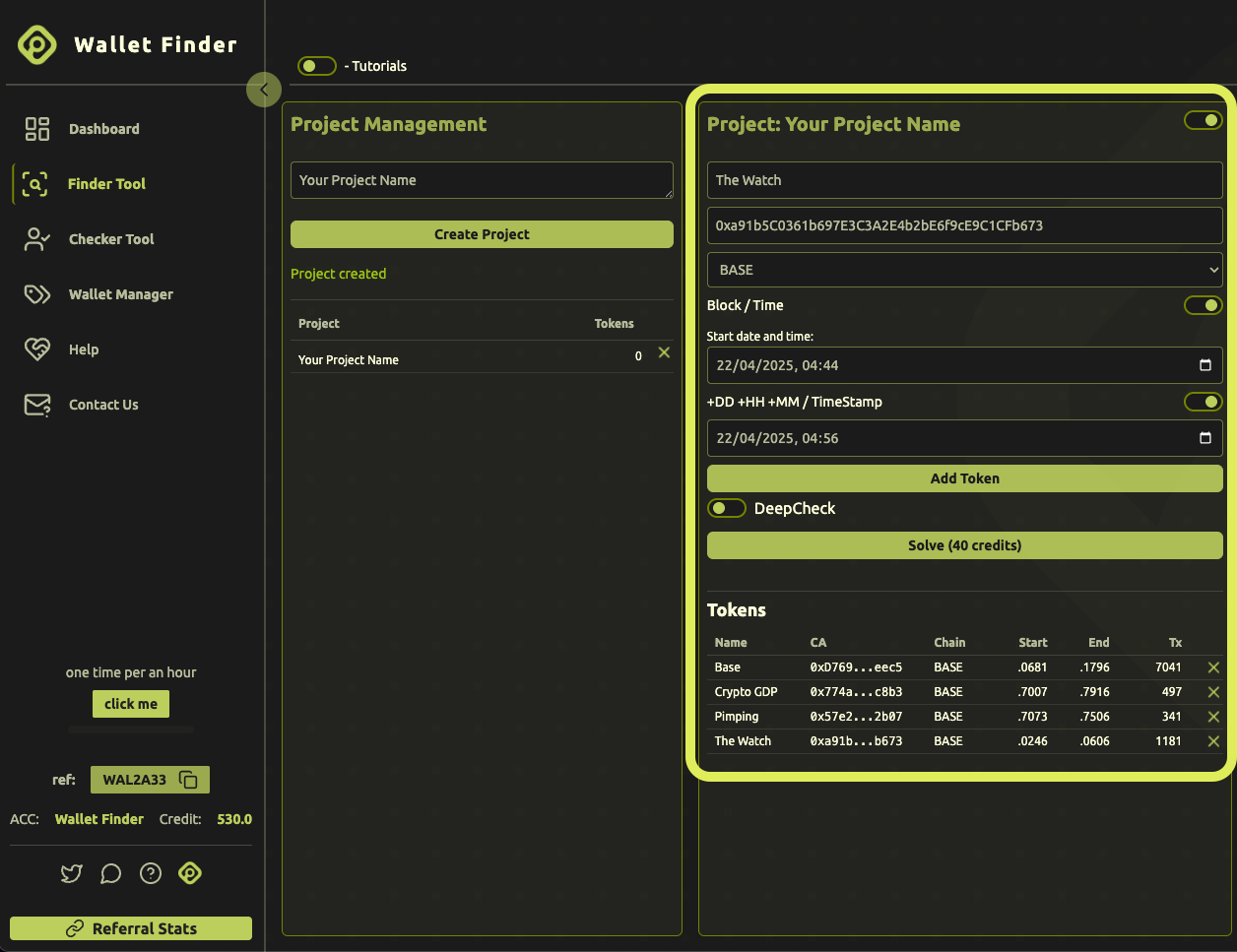1237x952 pixels.
Task: Click the hourly progress bar under click me
Action: (x=131, y=730)
